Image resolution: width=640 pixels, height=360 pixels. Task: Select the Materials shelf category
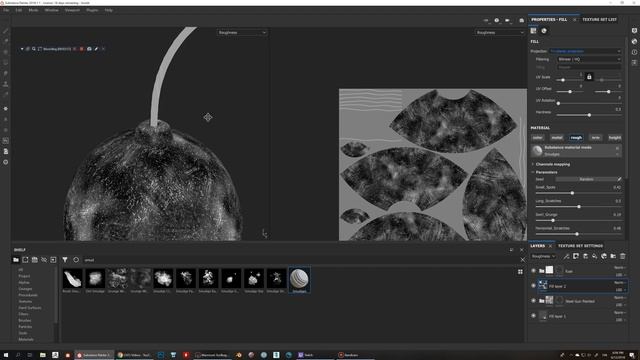[26, 340]
